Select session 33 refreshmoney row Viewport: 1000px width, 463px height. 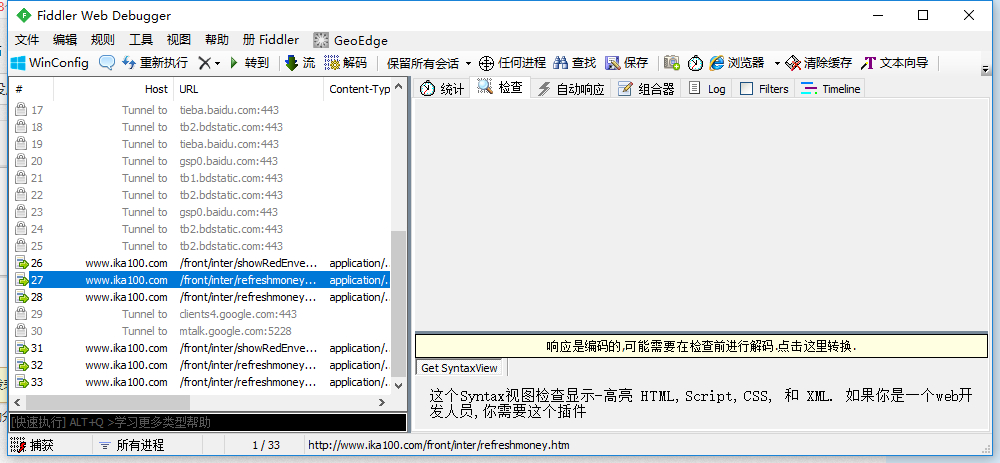pos(200,382)
